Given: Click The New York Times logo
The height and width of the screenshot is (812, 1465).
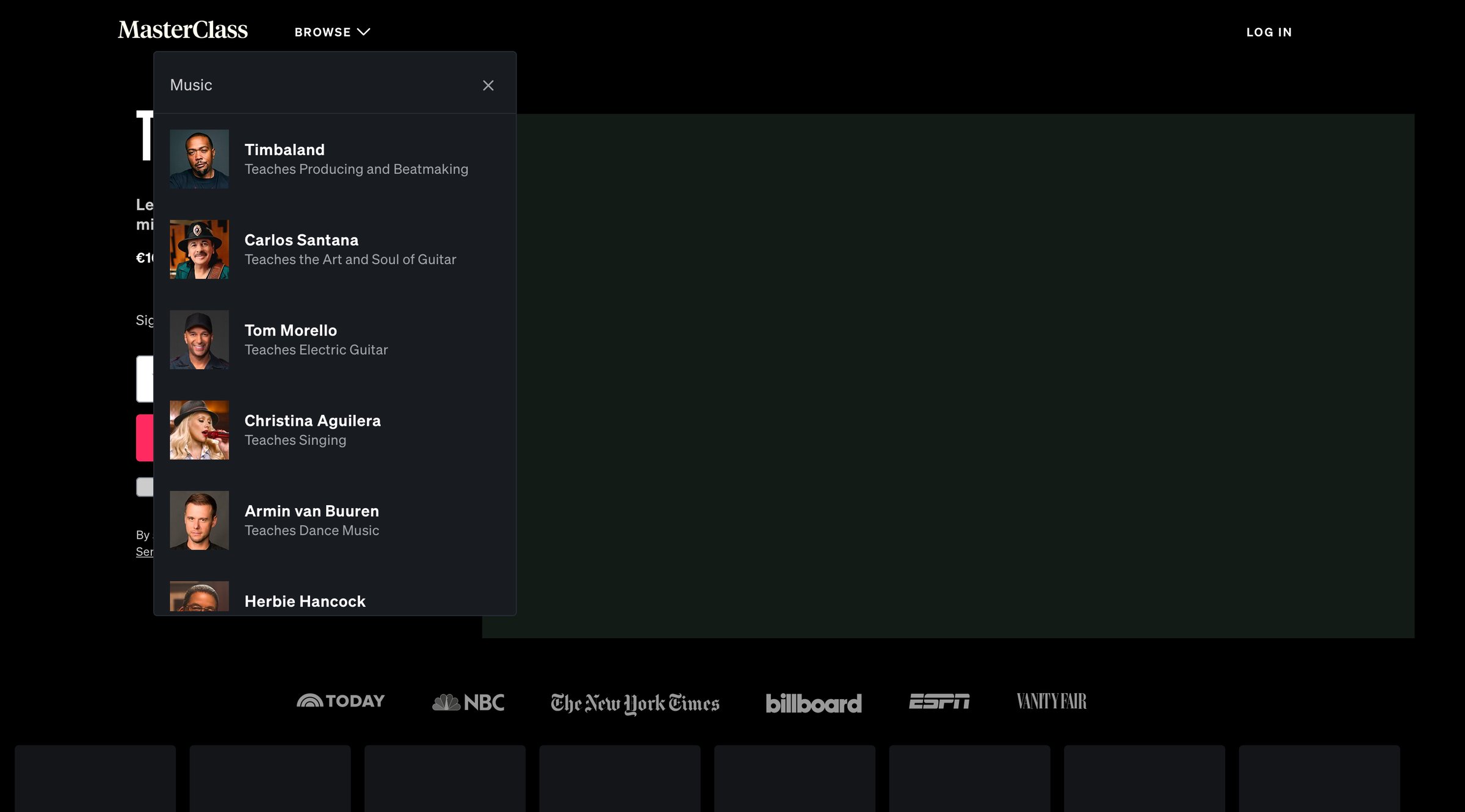Looking at the screenshot, I should (635, 703).
